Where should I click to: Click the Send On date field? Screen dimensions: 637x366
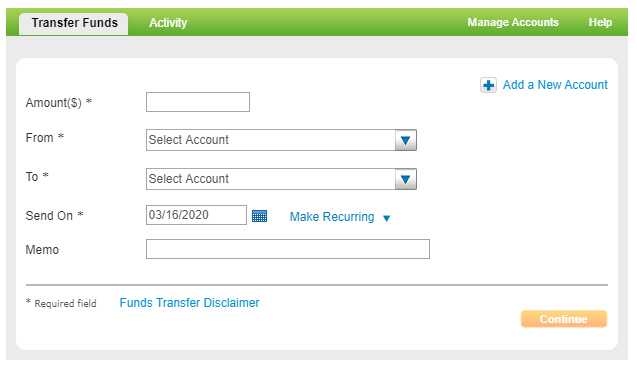point(196,215)
